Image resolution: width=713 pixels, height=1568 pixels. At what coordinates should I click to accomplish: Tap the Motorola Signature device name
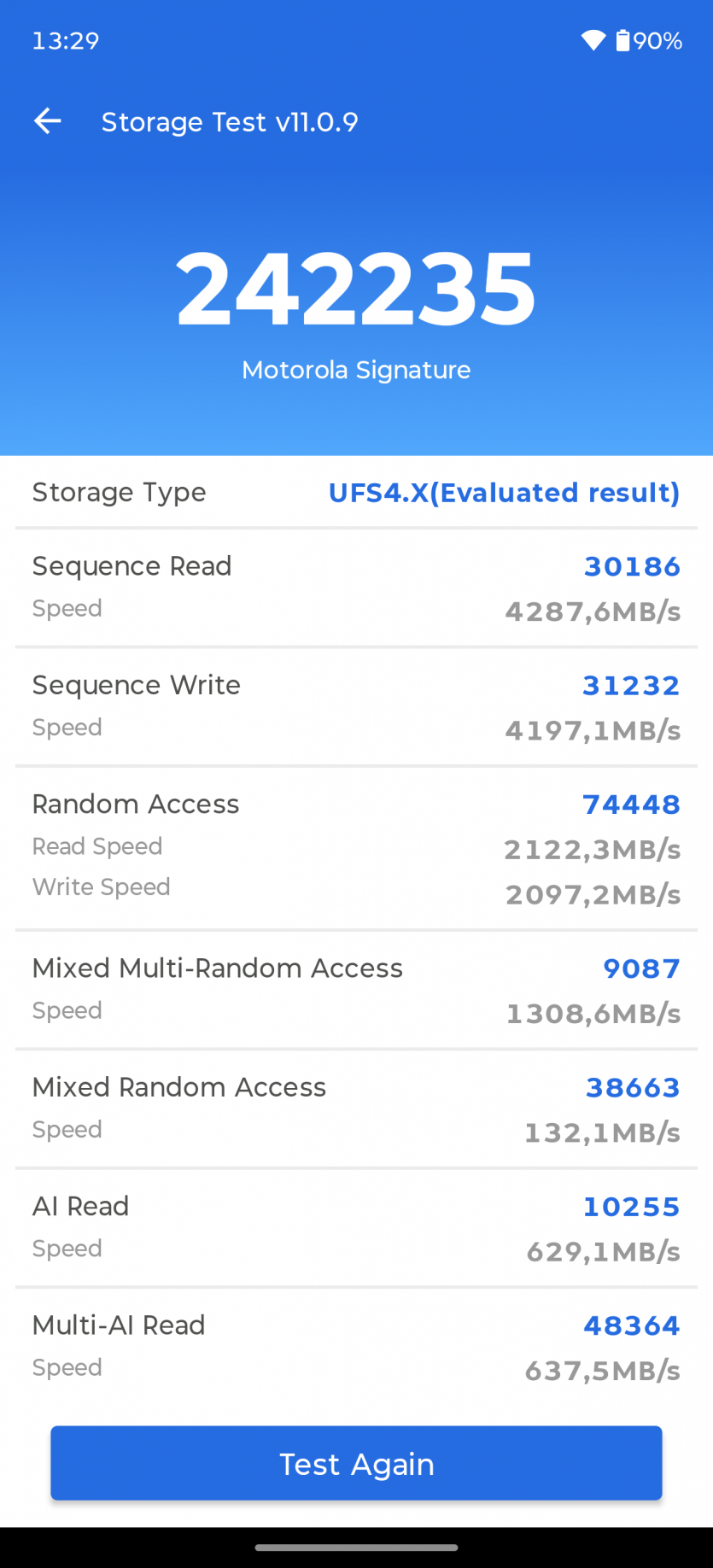(x=356, y=370)
